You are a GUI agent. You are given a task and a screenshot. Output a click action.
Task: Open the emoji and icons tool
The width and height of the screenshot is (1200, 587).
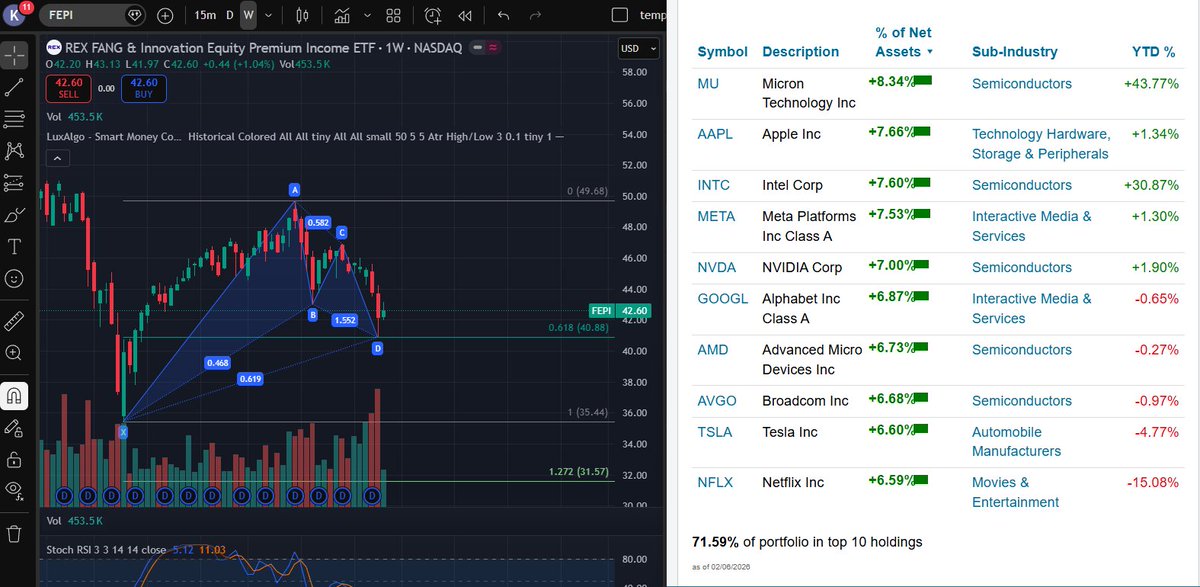pyautogui.click(x=14, y=279)
